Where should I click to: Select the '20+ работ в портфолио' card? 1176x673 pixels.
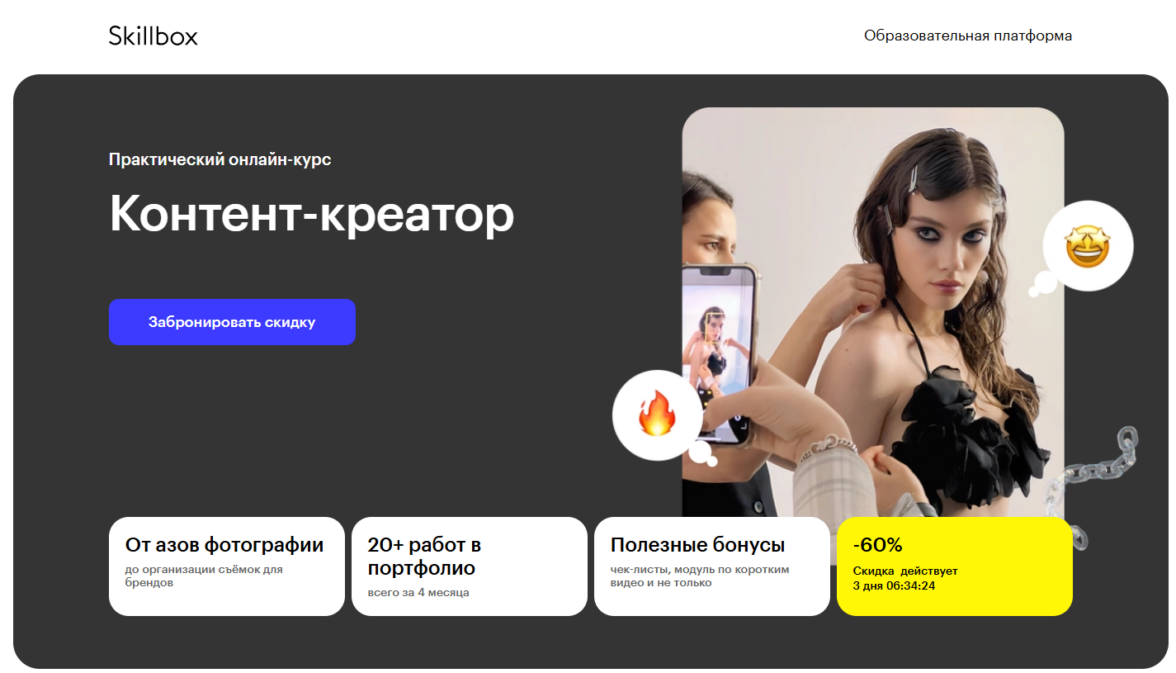[x=470, y=566]
